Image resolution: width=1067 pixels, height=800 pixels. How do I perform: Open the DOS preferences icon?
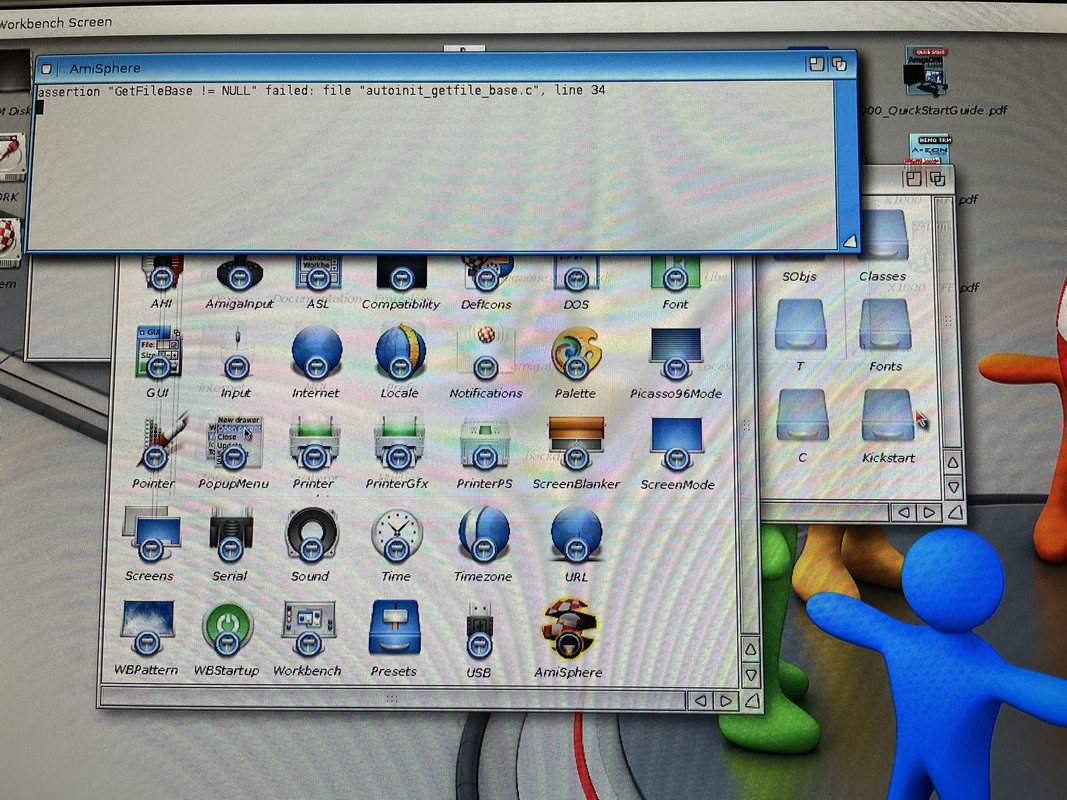(x=576, y=272)
